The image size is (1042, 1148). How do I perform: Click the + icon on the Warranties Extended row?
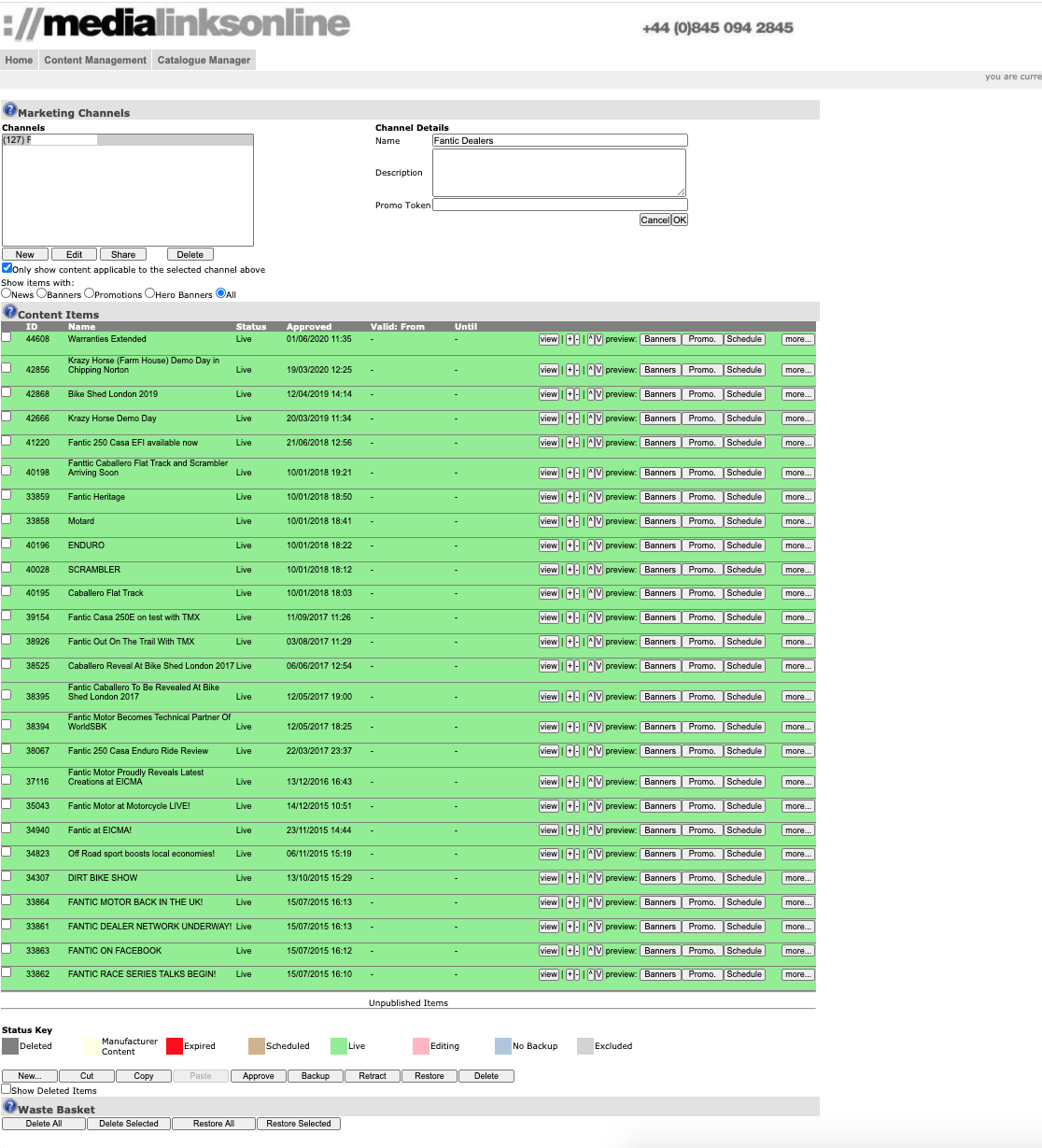pos(570,339)
